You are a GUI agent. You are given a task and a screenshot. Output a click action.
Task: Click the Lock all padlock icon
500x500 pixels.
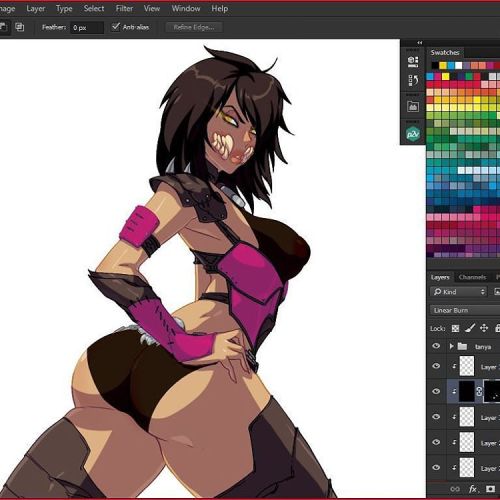click(x=497, y=328)
